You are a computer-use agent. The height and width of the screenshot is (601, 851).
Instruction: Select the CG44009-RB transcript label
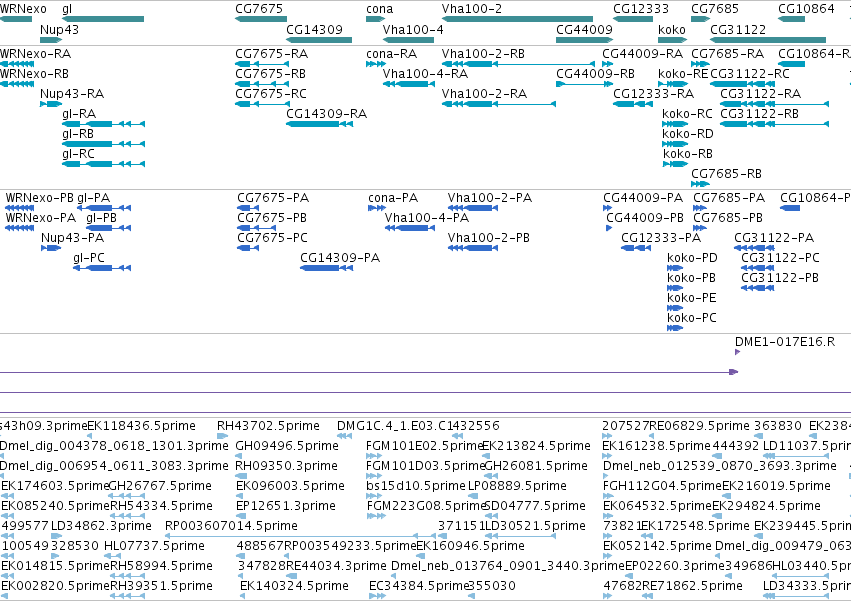pyautogui.click(x=595, y=74)
